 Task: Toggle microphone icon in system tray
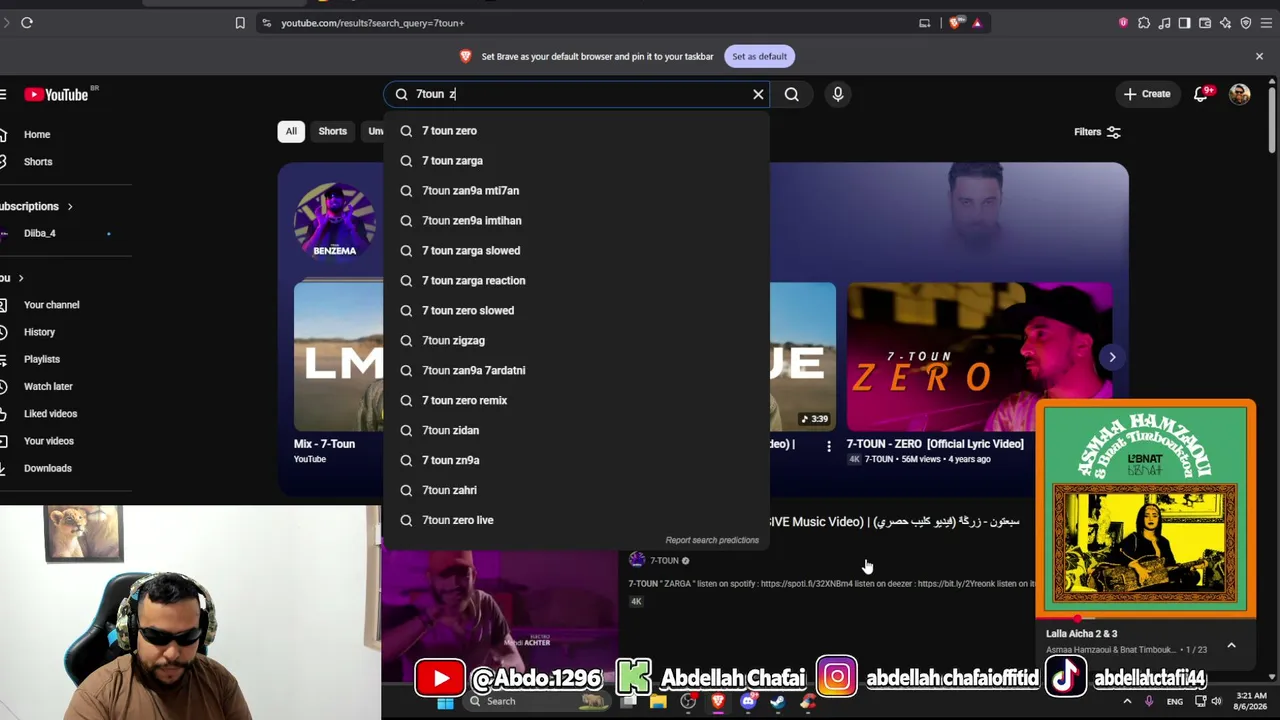tap(1149, 701)
